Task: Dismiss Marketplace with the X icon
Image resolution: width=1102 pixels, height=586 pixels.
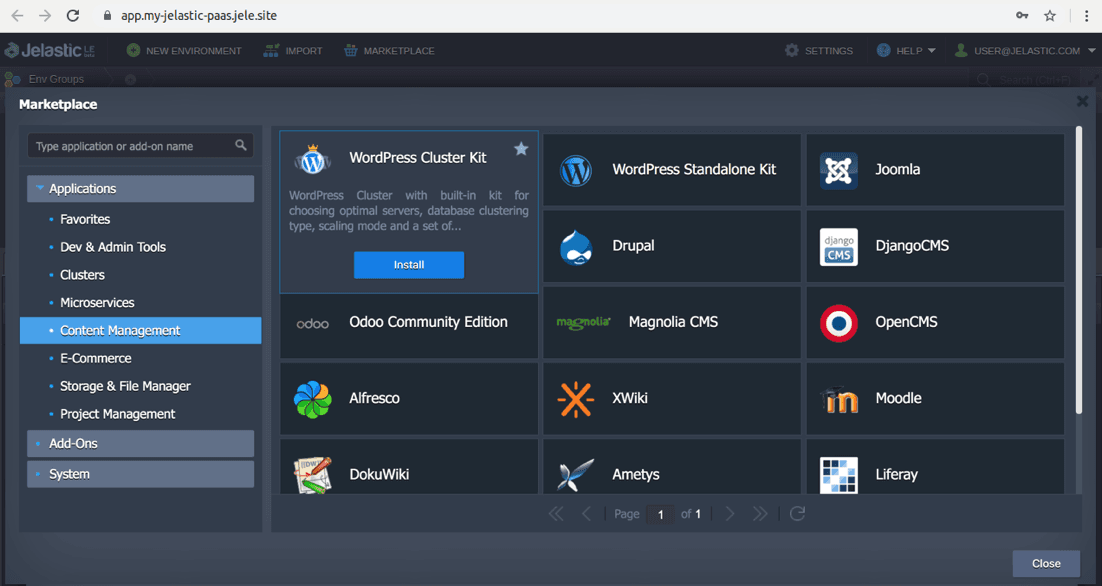Action: point(1082,101)
